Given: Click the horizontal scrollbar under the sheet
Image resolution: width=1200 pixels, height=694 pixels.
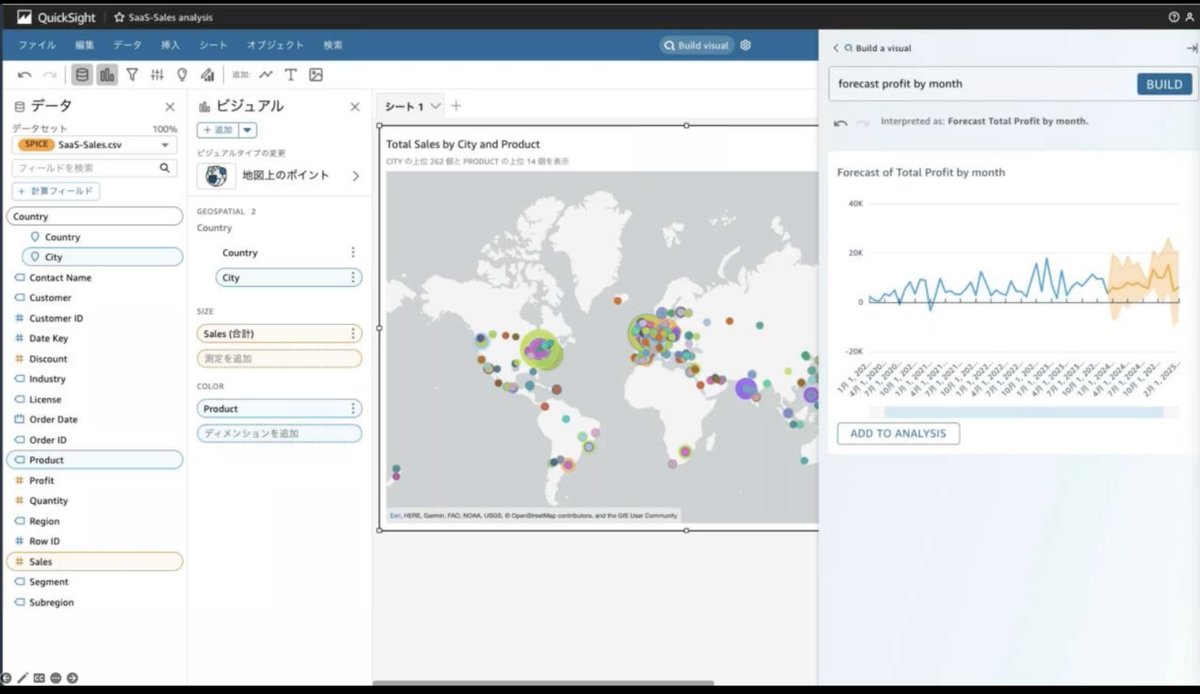Looking at the screenshot, I should pos(543,683).
